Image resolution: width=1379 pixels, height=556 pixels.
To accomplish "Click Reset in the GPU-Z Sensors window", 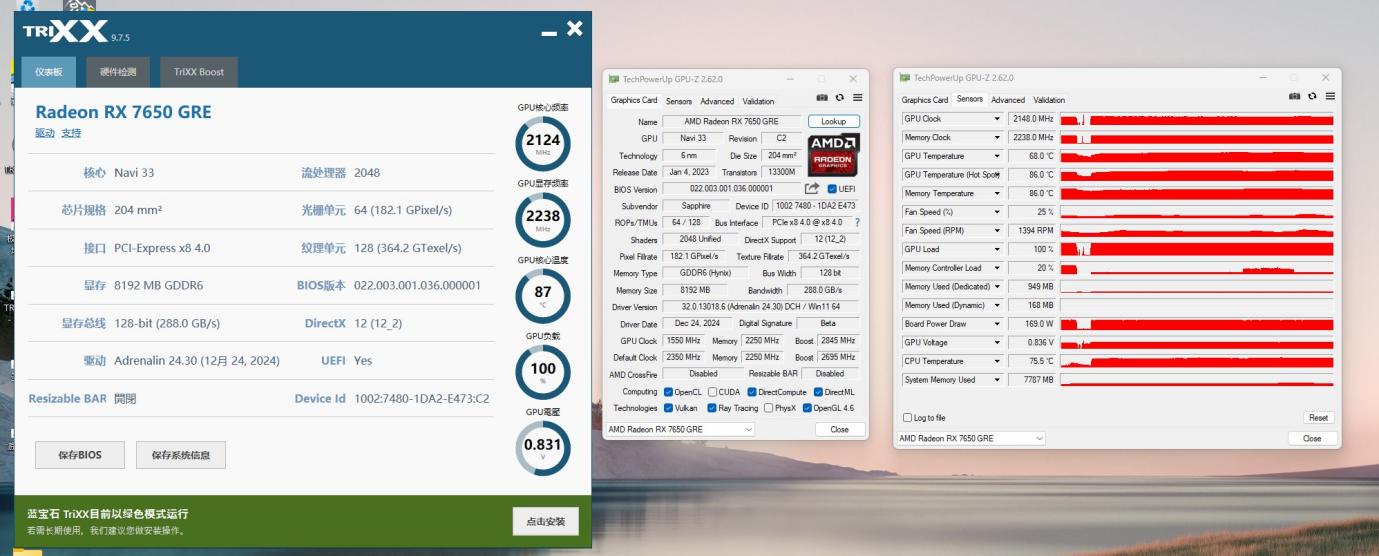I will click(1319, 418).
